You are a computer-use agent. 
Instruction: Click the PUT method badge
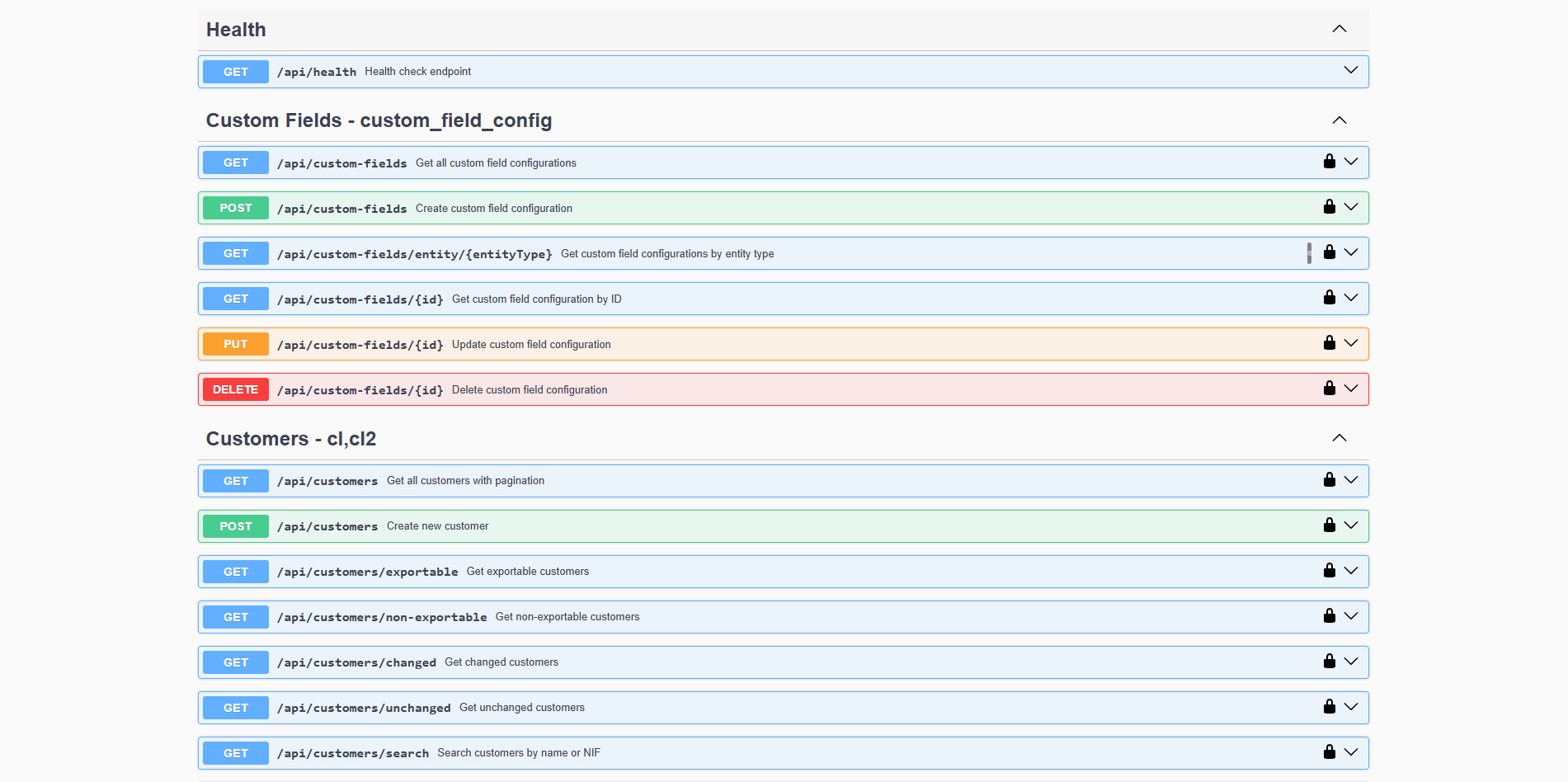tap(236, 344)
